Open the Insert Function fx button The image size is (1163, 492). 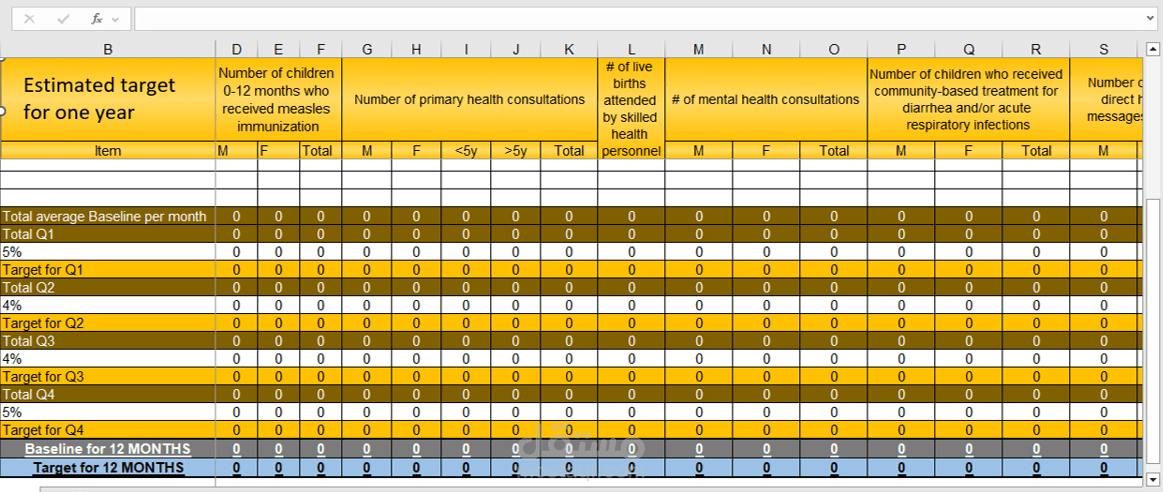pos(96,19)
